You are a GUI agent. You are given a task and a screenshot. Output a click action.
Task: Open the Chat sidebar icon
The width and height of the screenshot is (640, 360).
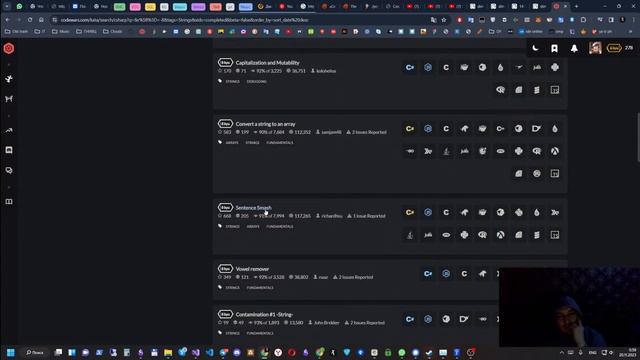click(9, 150)
